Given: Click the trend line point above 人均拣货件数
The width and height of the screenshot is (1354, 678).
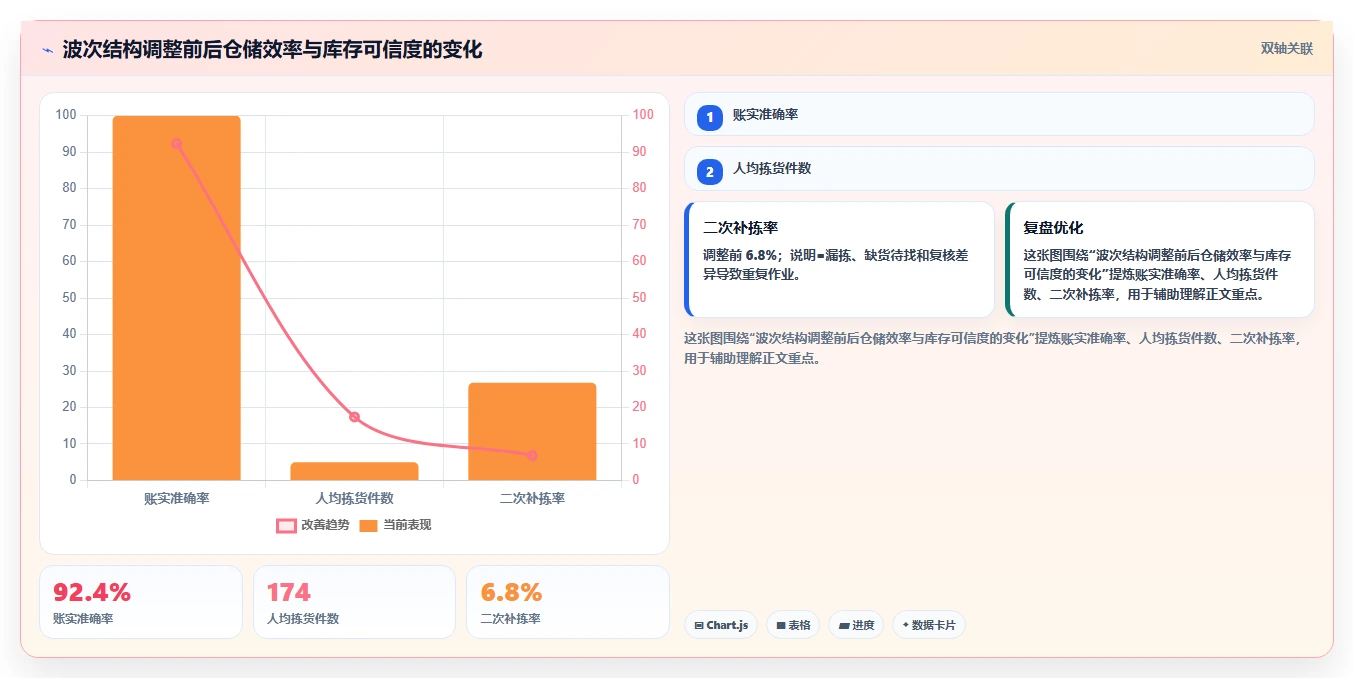Looking at the screenshot, I should [354, 417].
